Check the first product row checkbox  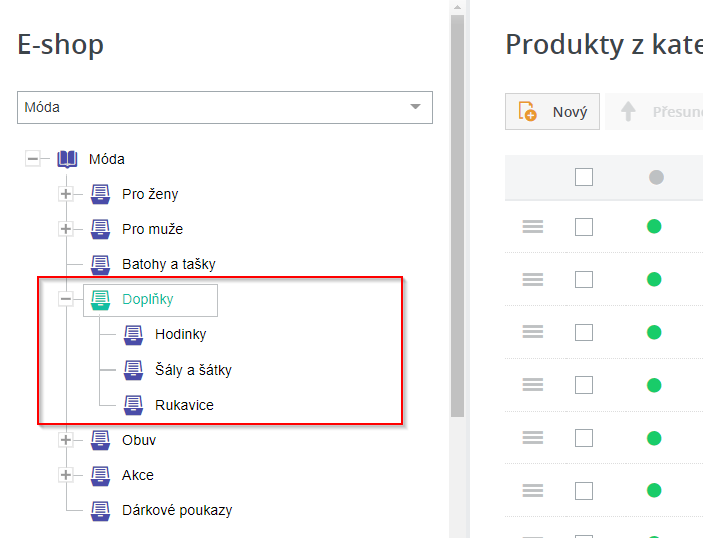point(584,227)
